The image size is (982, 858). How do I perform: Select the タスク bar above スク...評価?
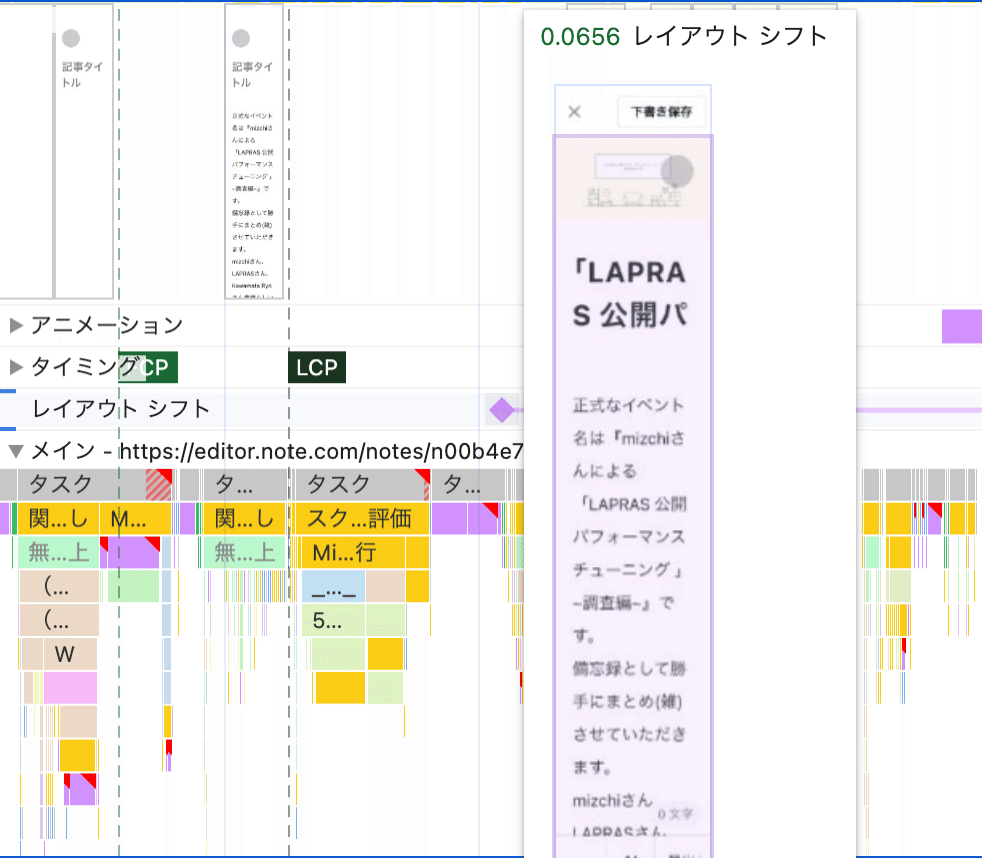[361, 484]
